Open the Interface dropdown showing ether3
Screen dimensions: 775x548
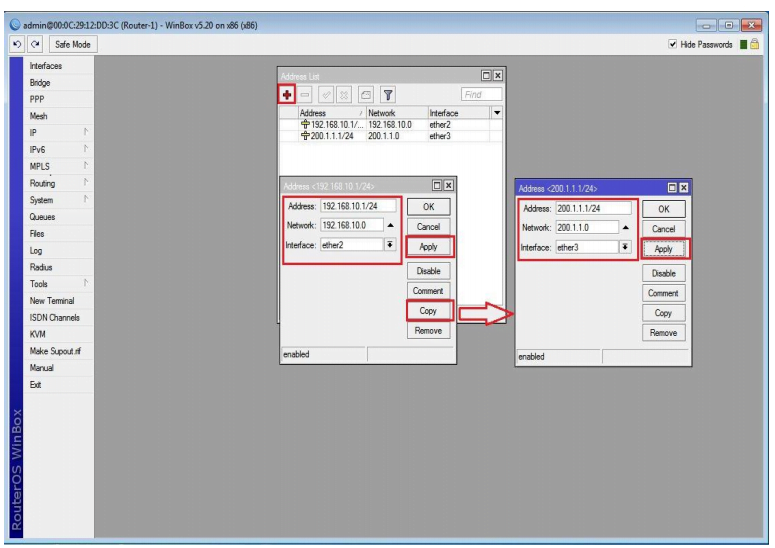625,248
